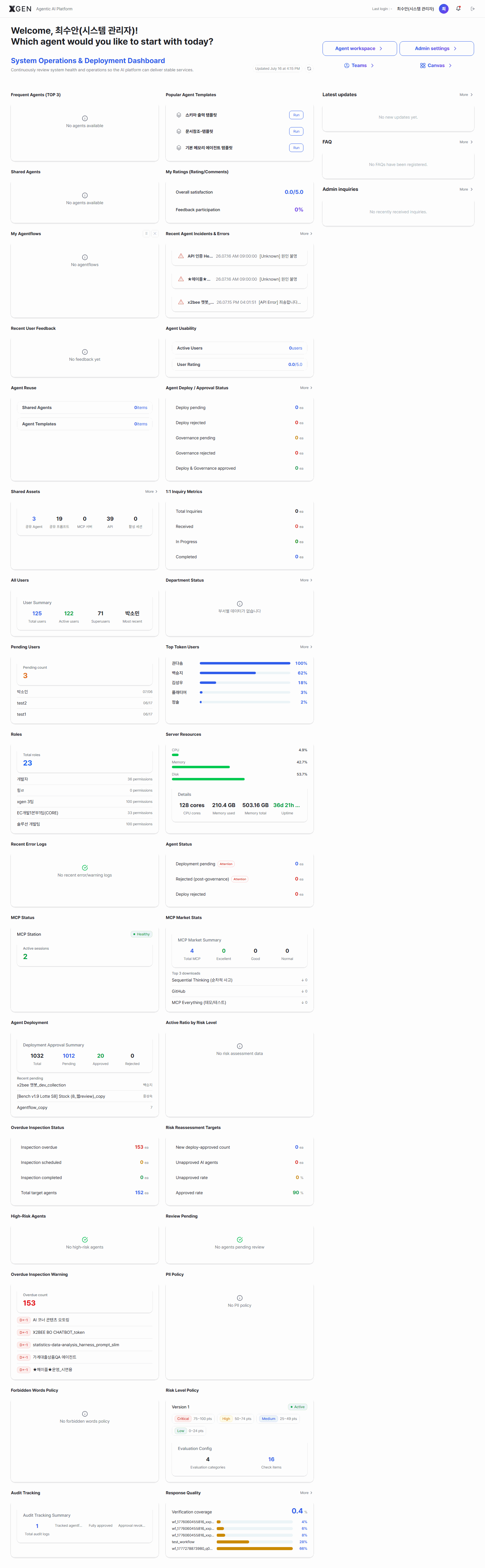Go to Teams

pyautogui.click(x=359, y=66)
